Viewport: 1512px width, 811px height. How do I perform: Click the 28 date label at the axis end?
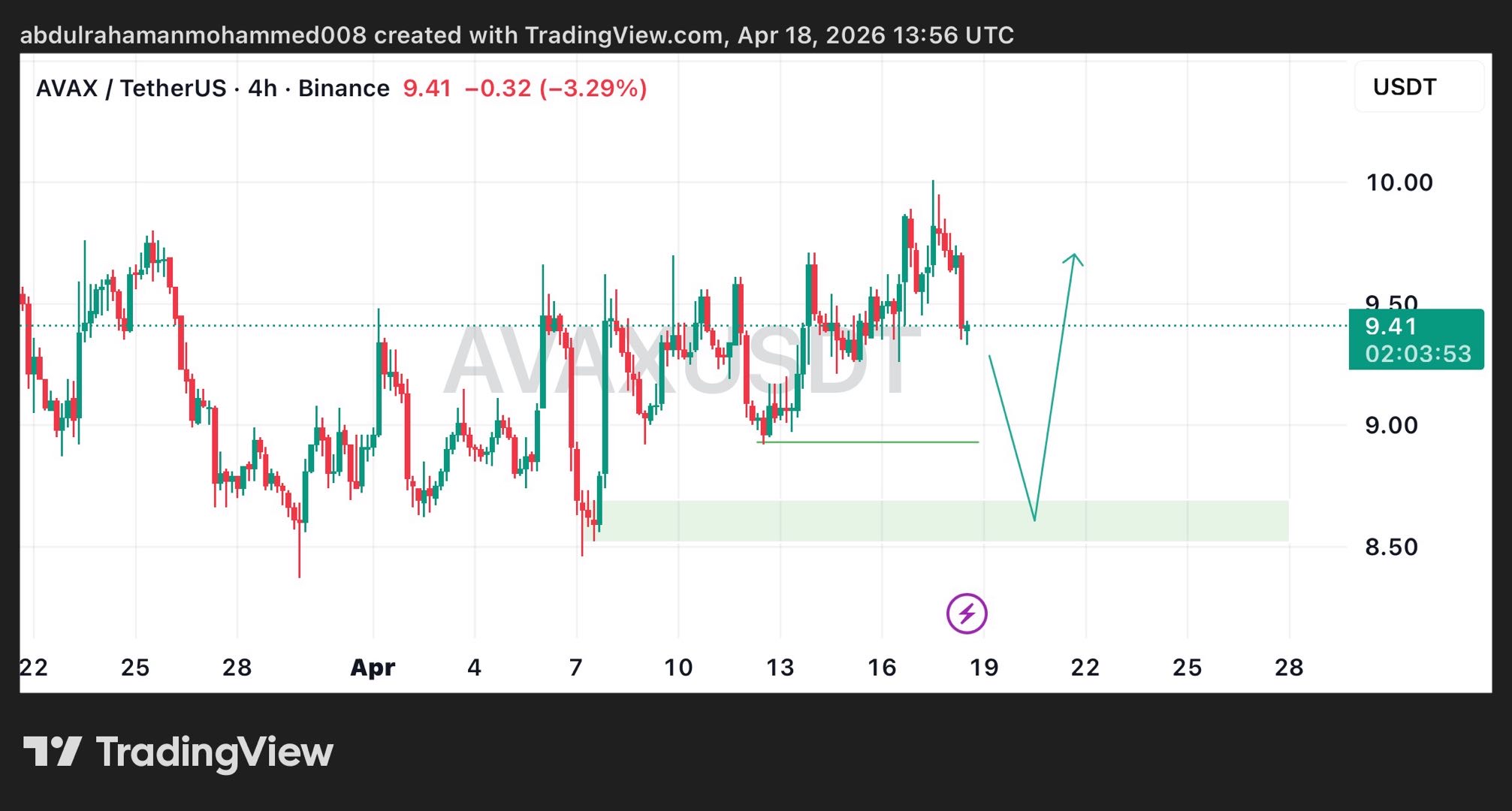pyautogui.click(x=1289, y=668)
